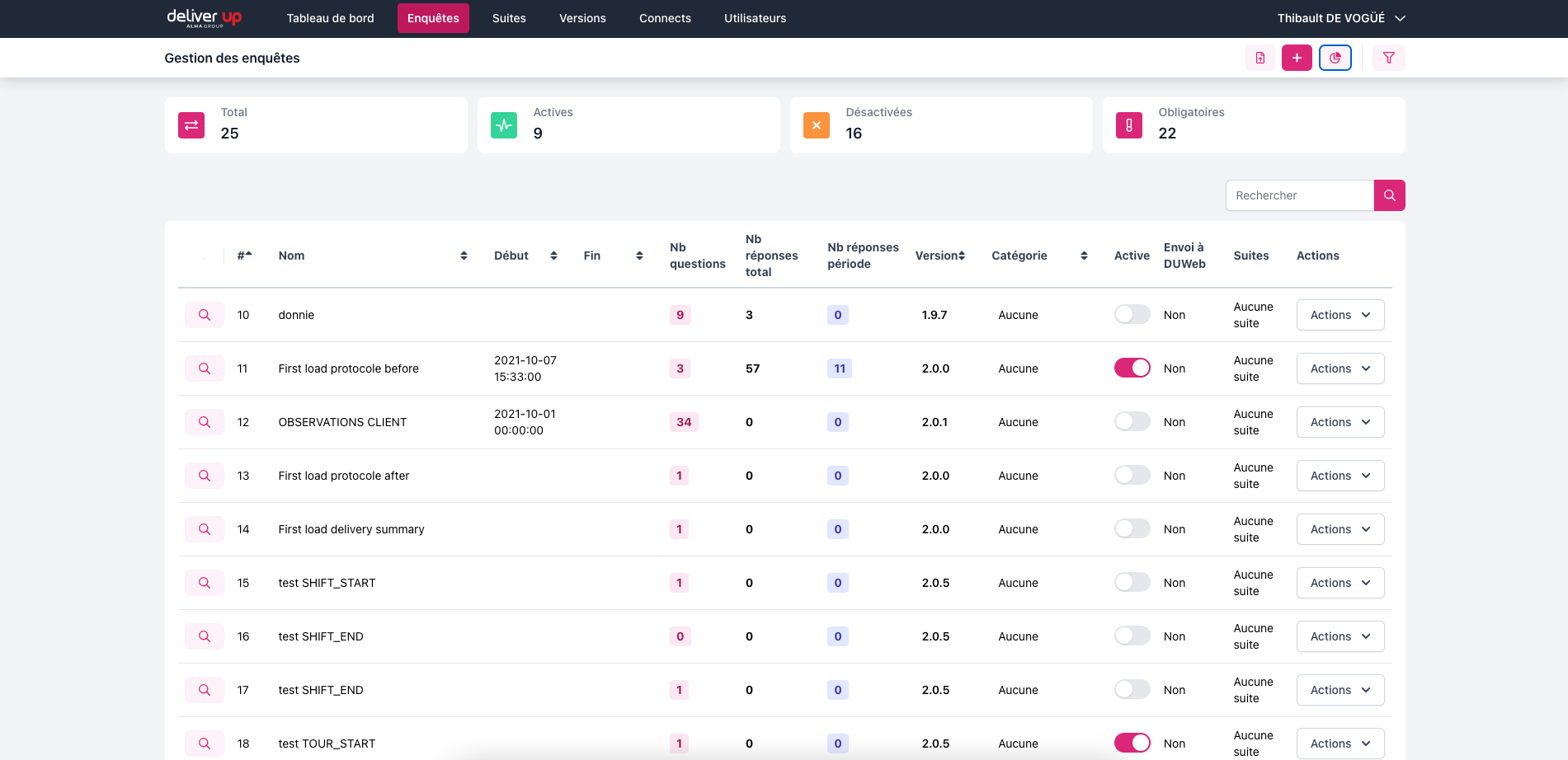
Task: View details of First load protocole after
Action: point(205,476)
